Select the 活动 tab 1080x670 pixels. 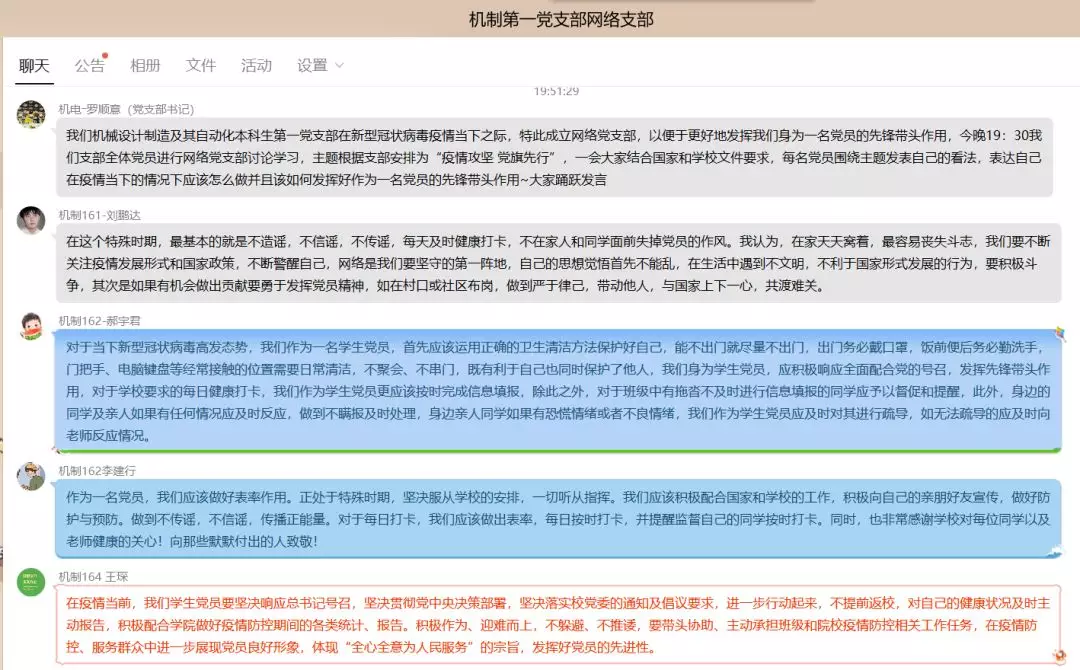256,64
